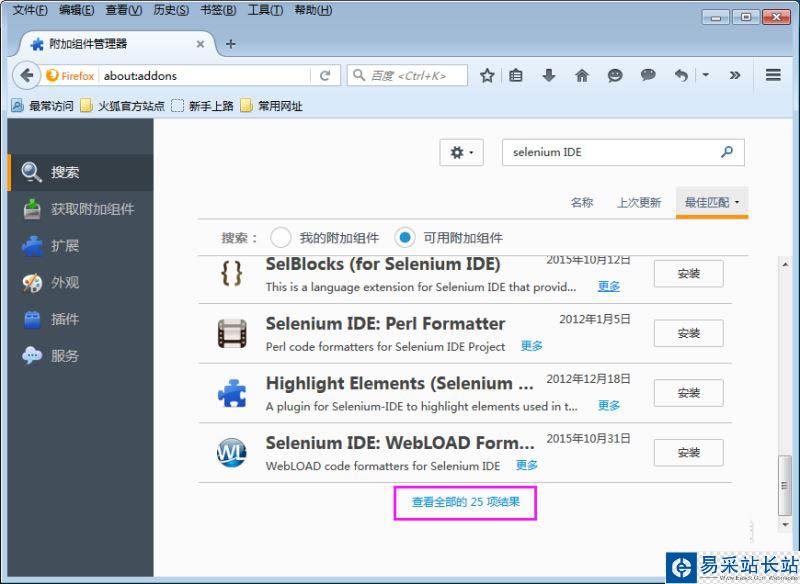Sort results by 上次更新
The width and height of the screenshot is (800, 584).
point(639,202)
